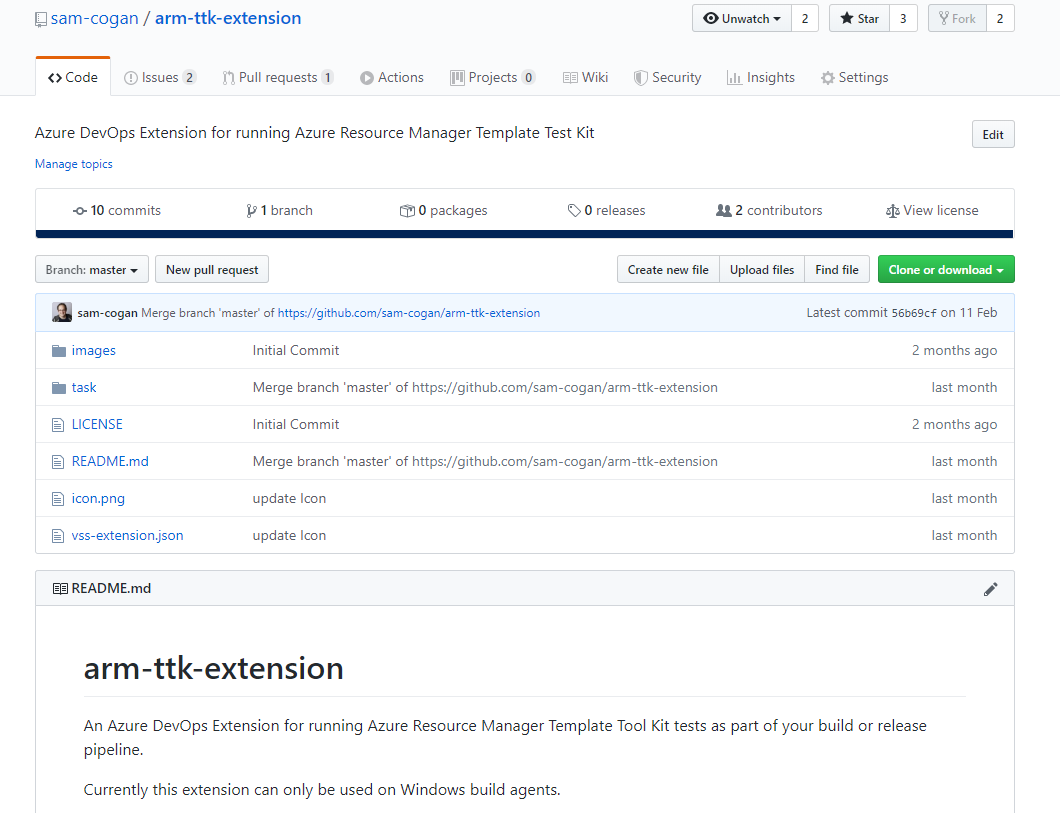1060x813 pixels.
Task: Click the merge commit message in task row
Action: point(485,388)
